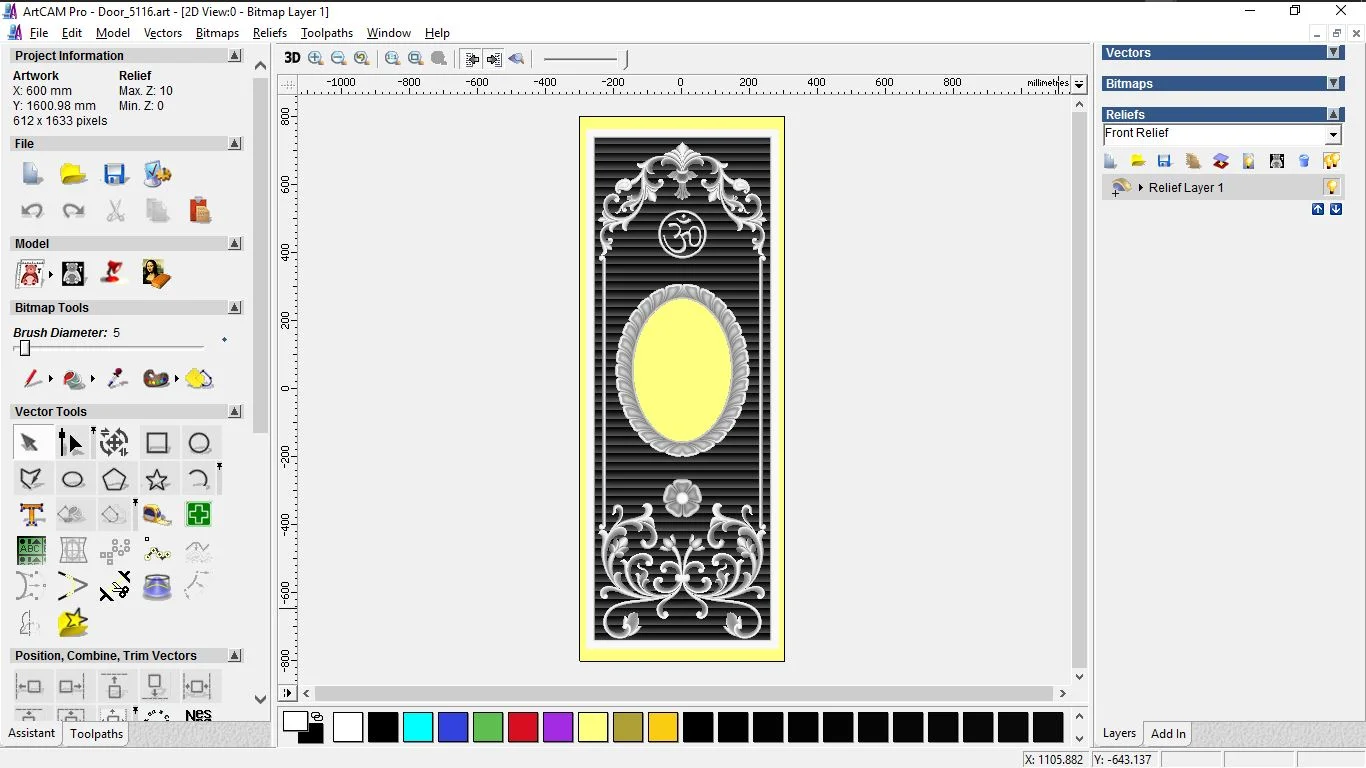Viewport: 1366px width, 768px height.
Task: Select the yellow color swatch
Action: [593, 728]
